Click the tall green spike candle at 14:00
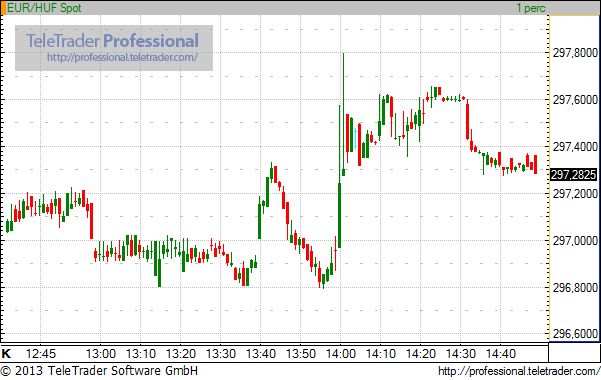Viewport: 601px width, 380px height. pyautogui.click(x=343, y=114)
